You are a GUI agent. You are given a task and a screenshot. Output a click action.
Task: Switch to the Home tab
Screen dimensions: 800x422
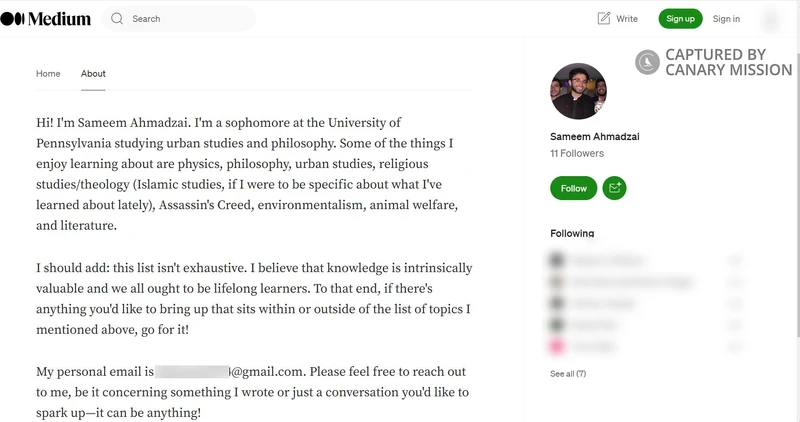tap(48, 74)
